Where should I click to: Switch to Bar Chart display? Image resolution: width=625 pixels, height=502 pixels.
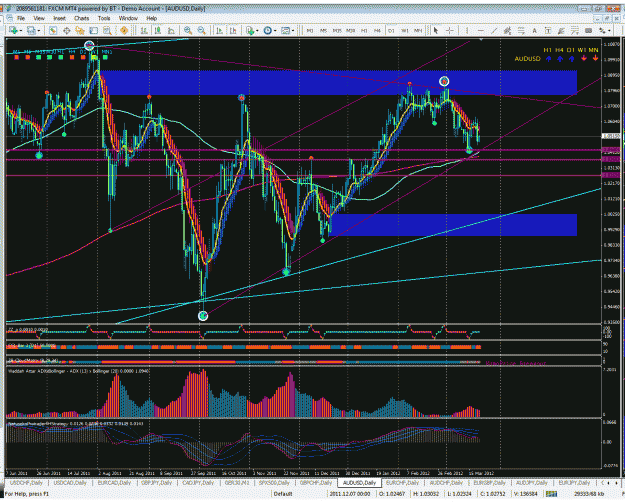pos(144,30)
